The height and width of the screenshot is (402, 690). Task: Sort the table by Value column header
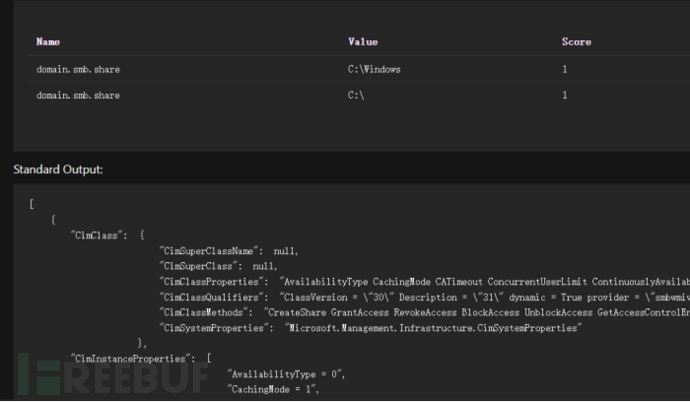[x=362, y=42]
